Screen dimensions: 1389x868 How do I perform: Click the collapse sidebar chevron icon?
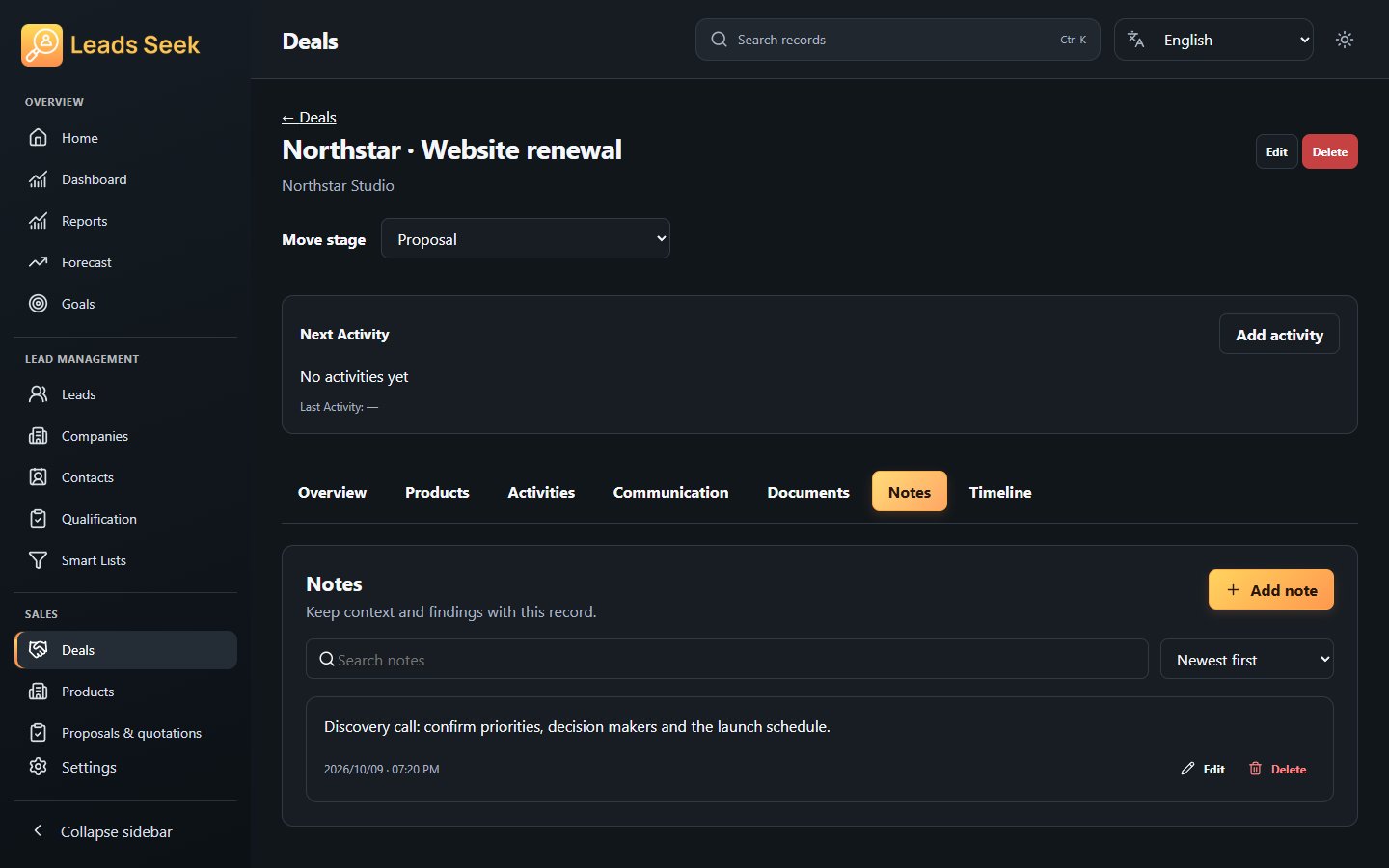[38, 830]
